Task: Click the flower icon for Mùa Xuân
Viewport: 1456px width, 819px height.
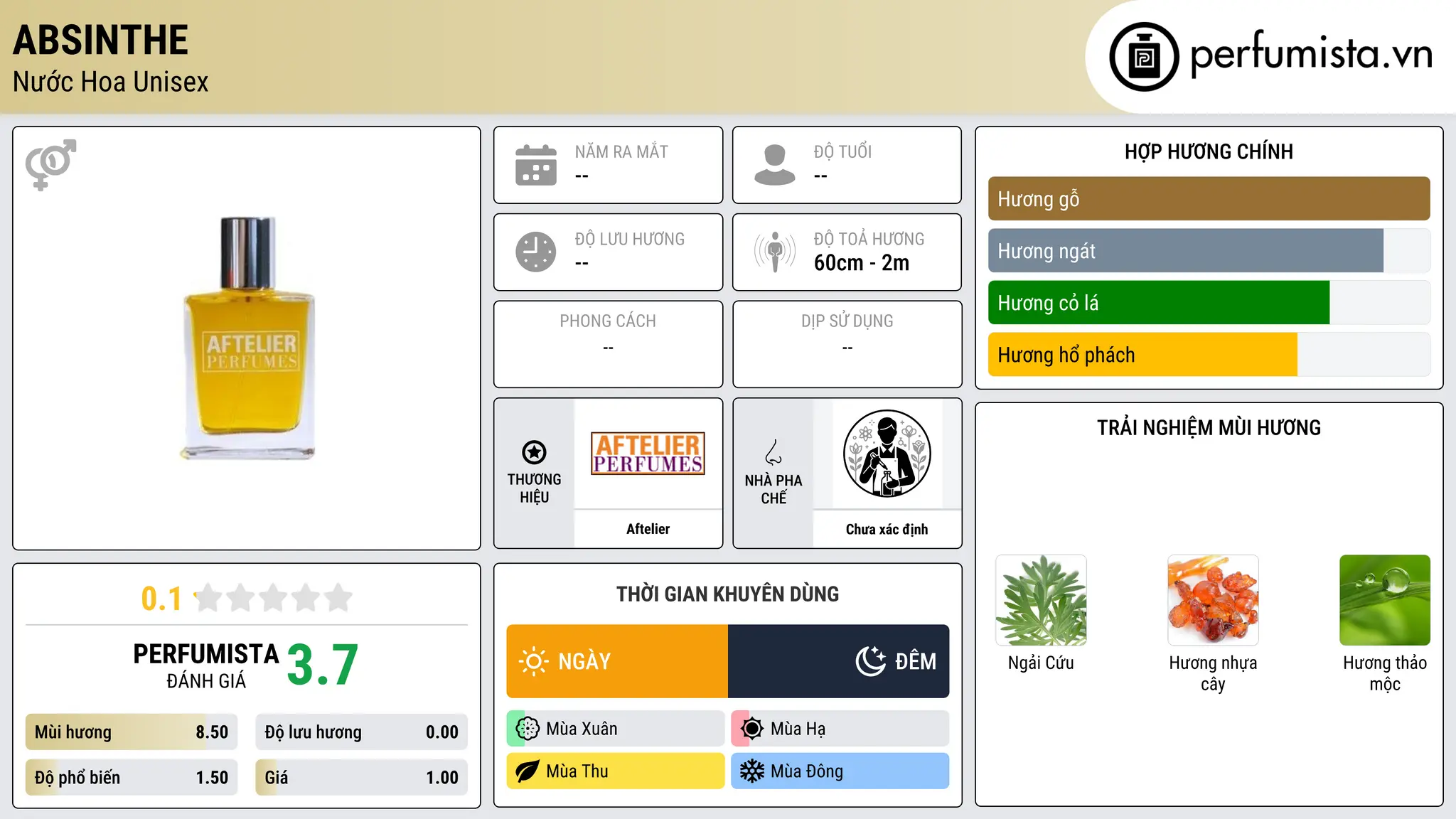Action: 528,729
